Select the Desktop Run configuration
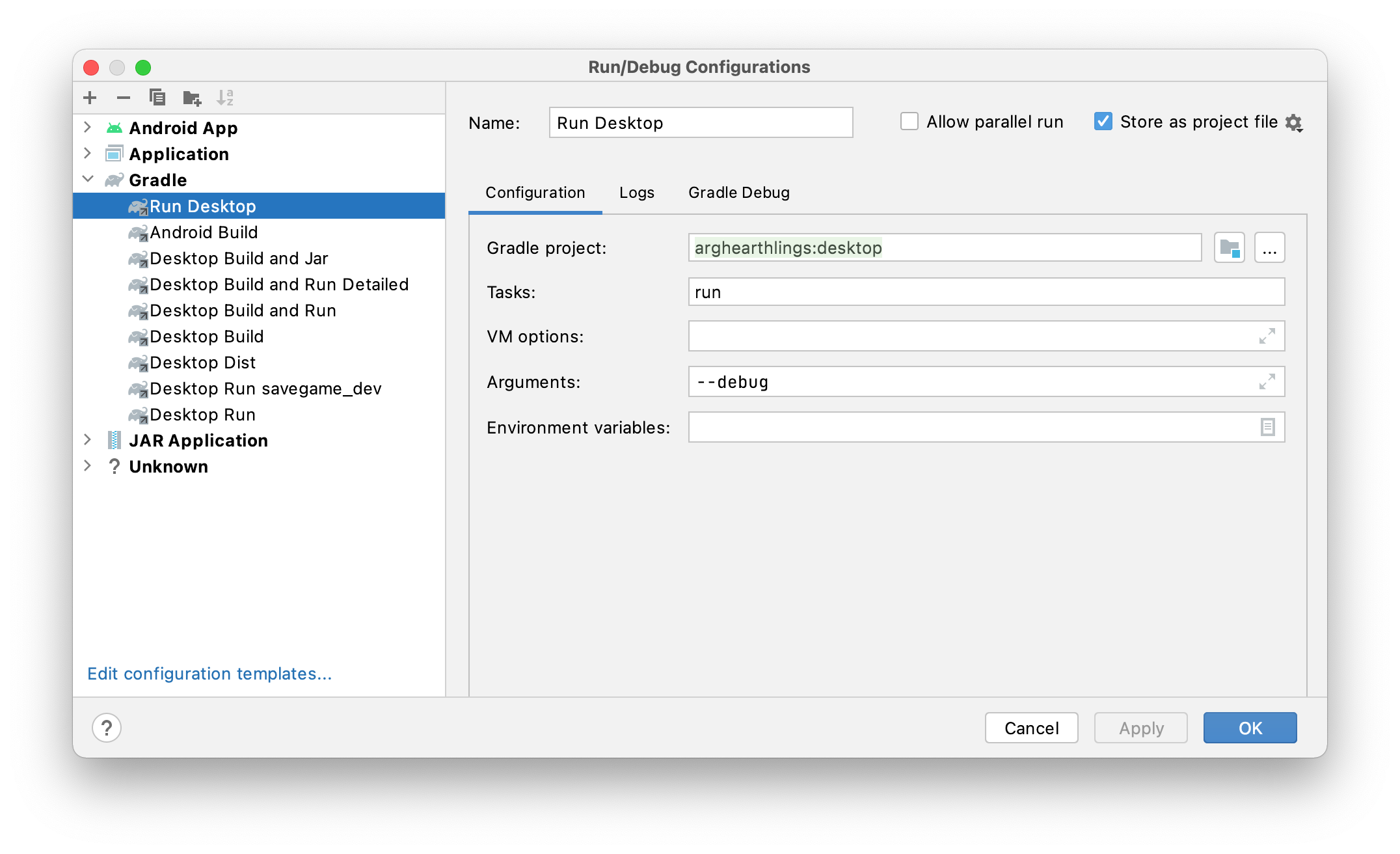Image resolution: width=1400 pixels, height=854 pixels. [x=259, y=414]
